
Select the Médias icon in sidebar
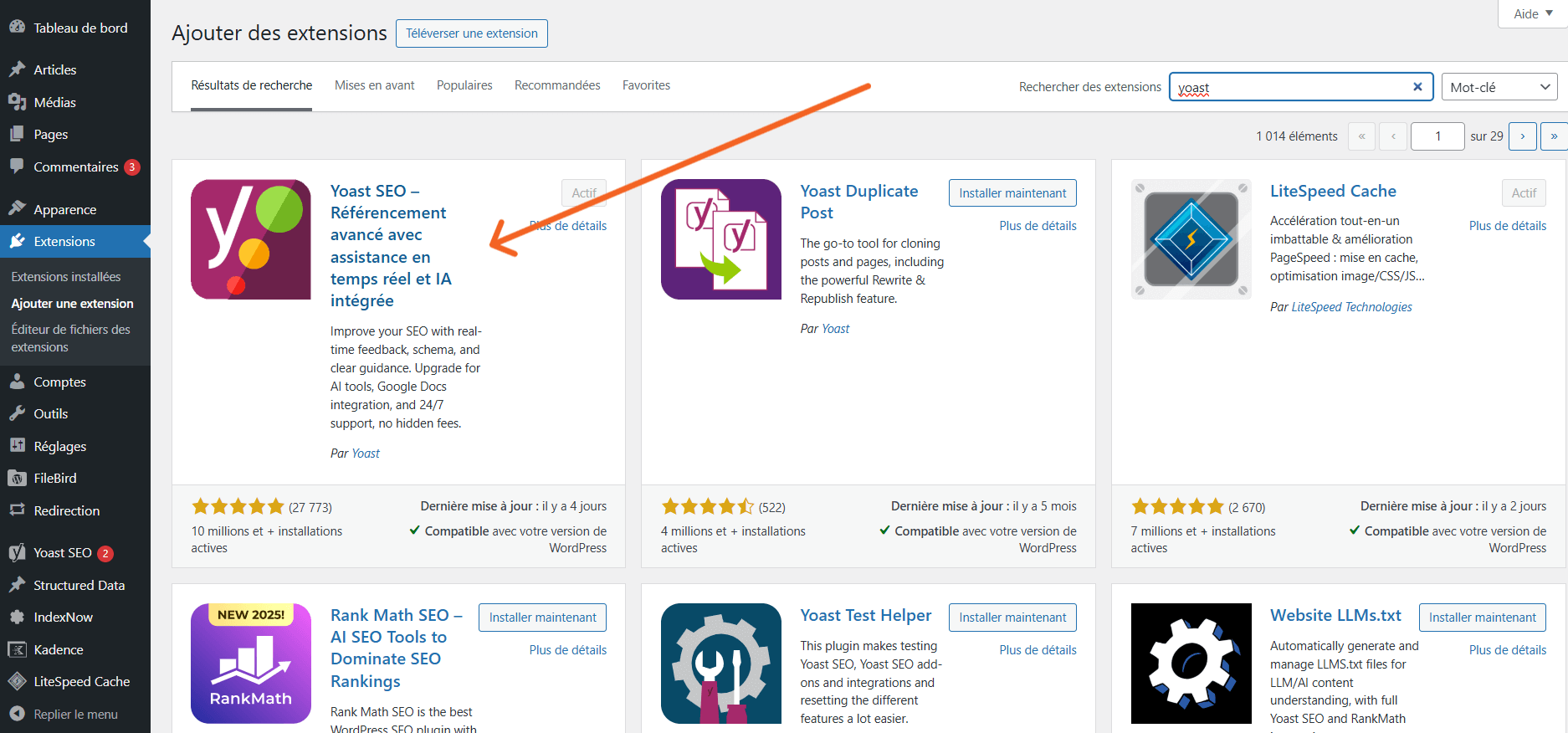click(17, 102)
